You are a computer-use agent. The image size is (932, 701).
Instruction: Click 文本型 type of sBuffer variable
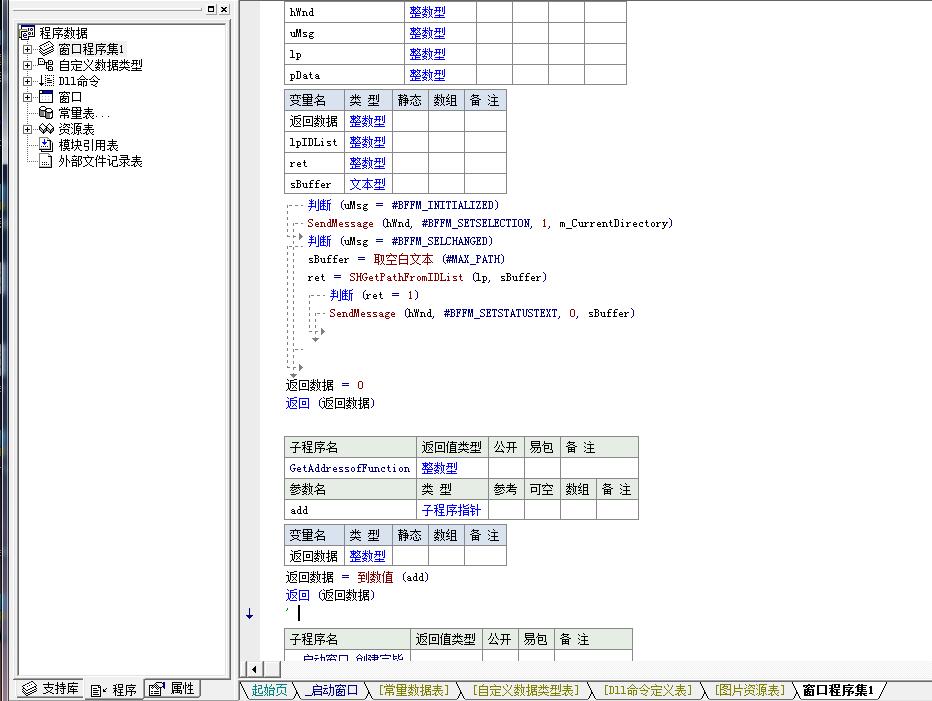pyautogui.click(x=367, y=185)
